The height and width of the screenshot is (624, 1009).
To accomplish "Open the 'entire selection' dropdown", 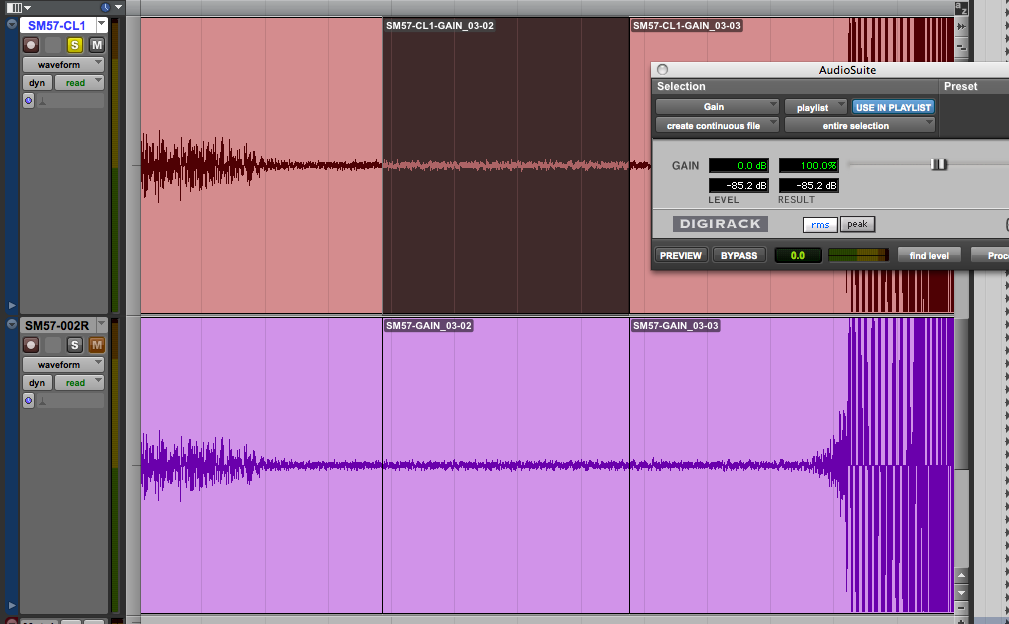I will point(860,125).
